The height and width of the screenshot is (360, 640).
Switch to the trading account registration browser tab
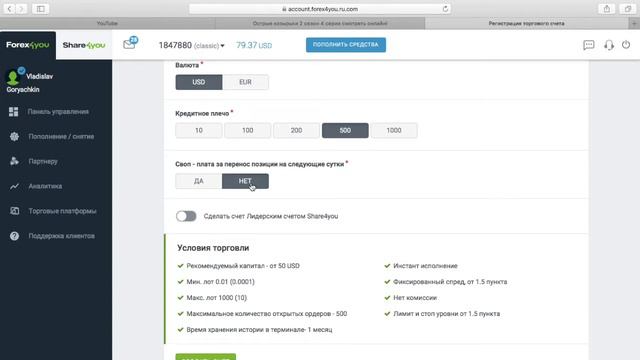[x=527, y=24]
